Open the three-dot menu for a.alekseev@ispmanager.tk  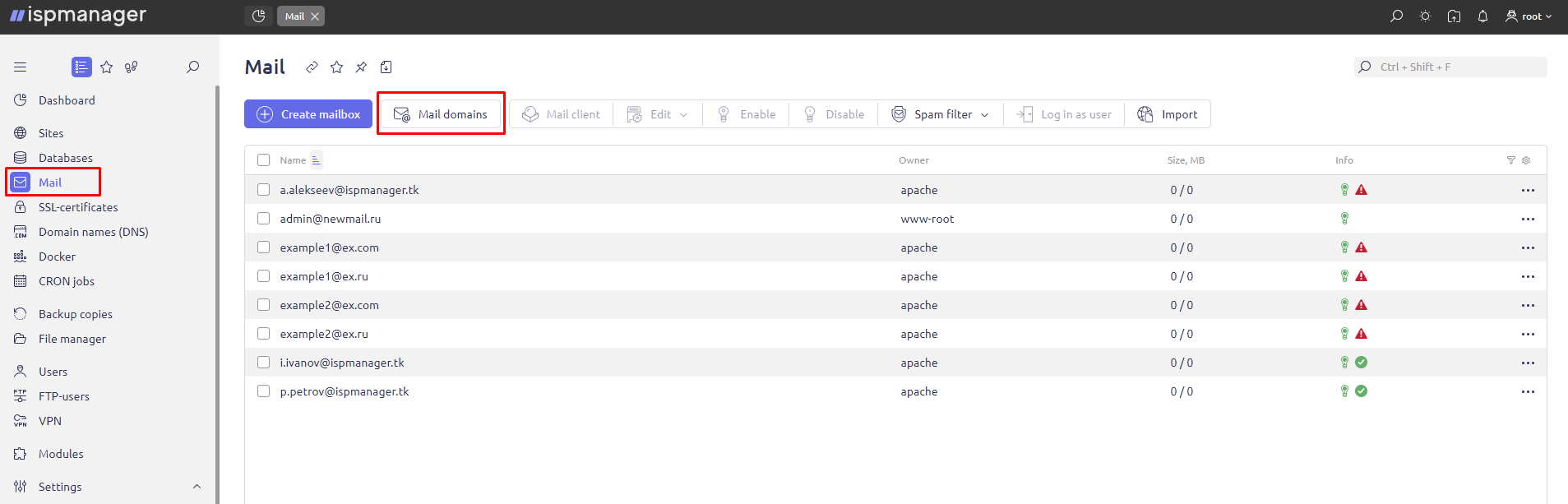tap(1528, 190)
